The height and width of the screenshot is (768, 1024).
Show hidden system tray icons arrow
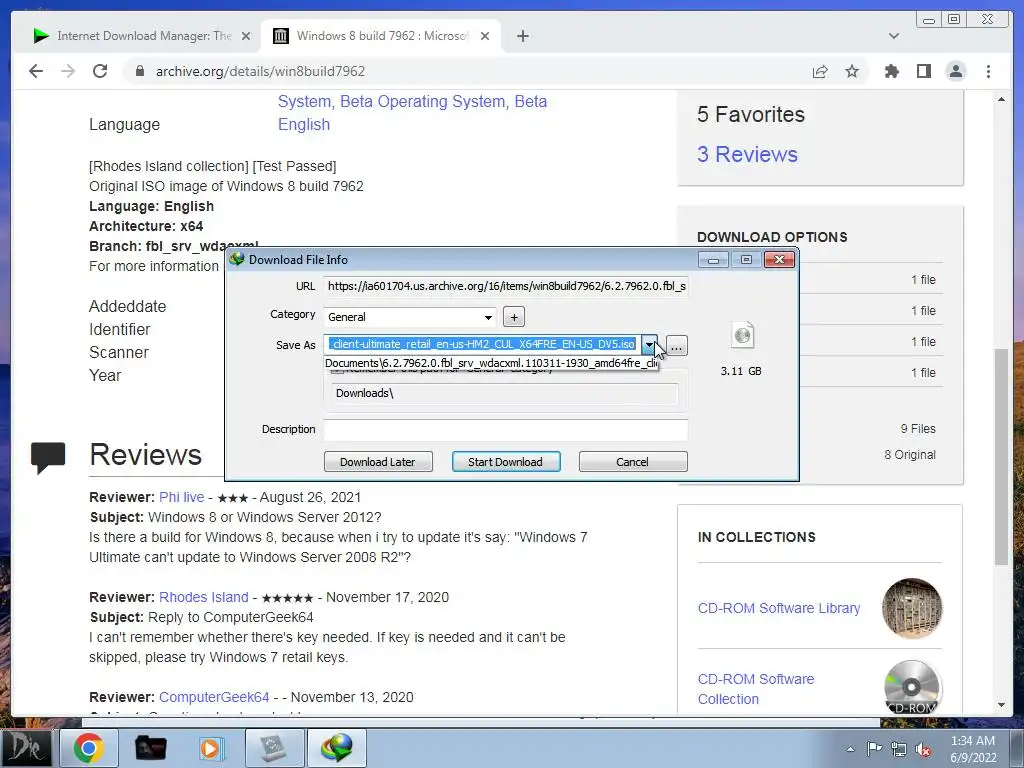point(850,749)
